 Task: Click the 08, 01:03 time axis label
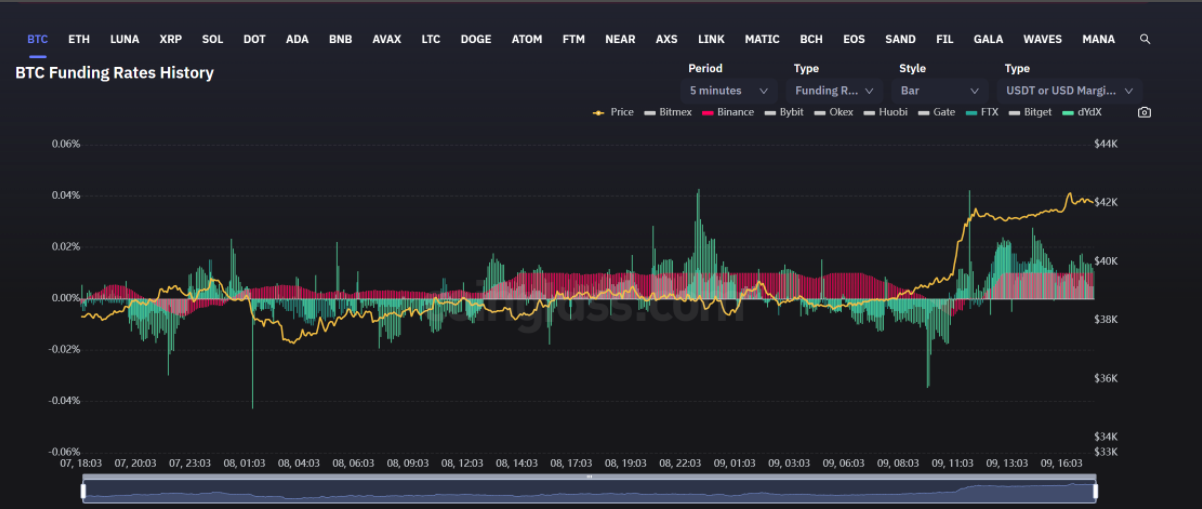coord(244,463)
